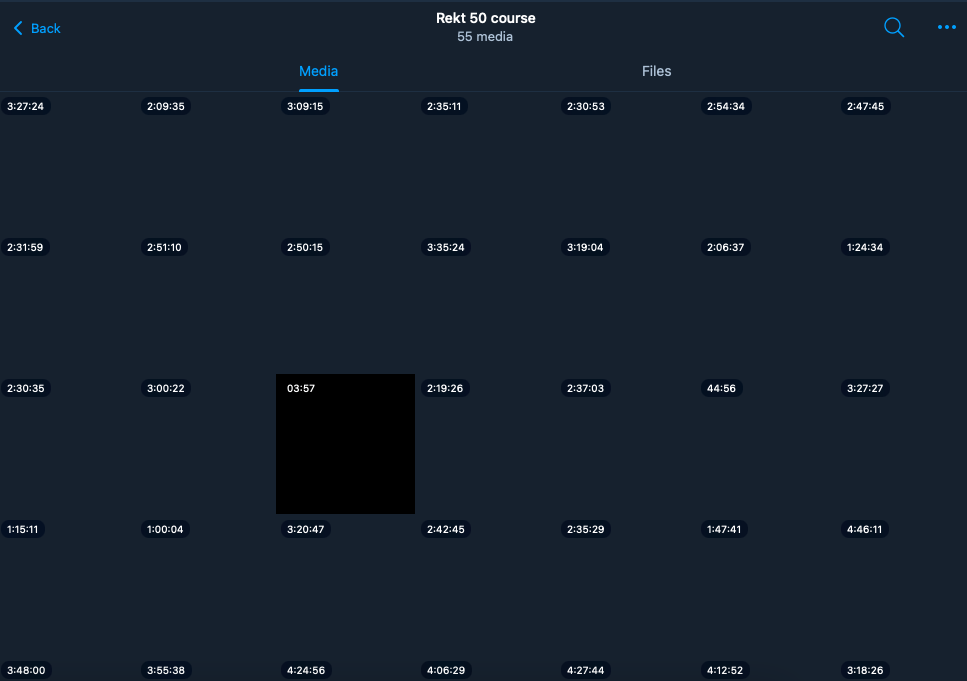Go back using the Back button
Screen dimensions: 967x681
tap(37, 29)
